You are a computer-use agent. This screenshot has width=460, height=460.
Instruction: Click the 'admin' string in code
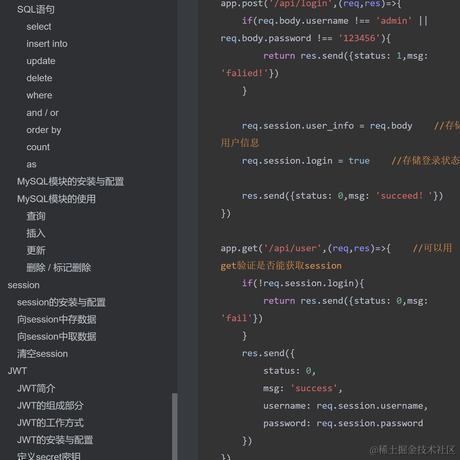pos(394,21)
